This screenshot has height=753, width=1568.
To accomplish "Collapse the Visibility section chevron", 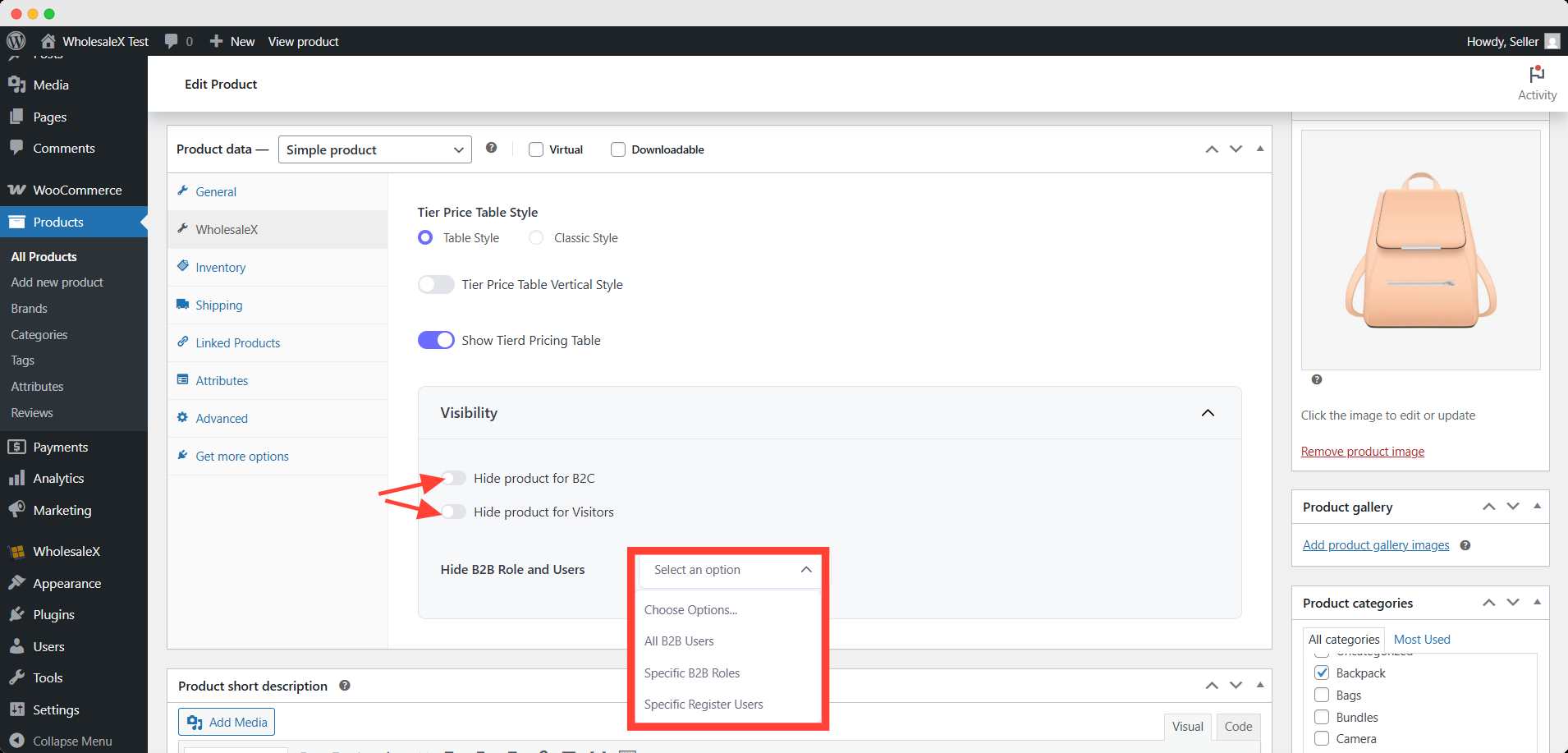I will 1208,412.
